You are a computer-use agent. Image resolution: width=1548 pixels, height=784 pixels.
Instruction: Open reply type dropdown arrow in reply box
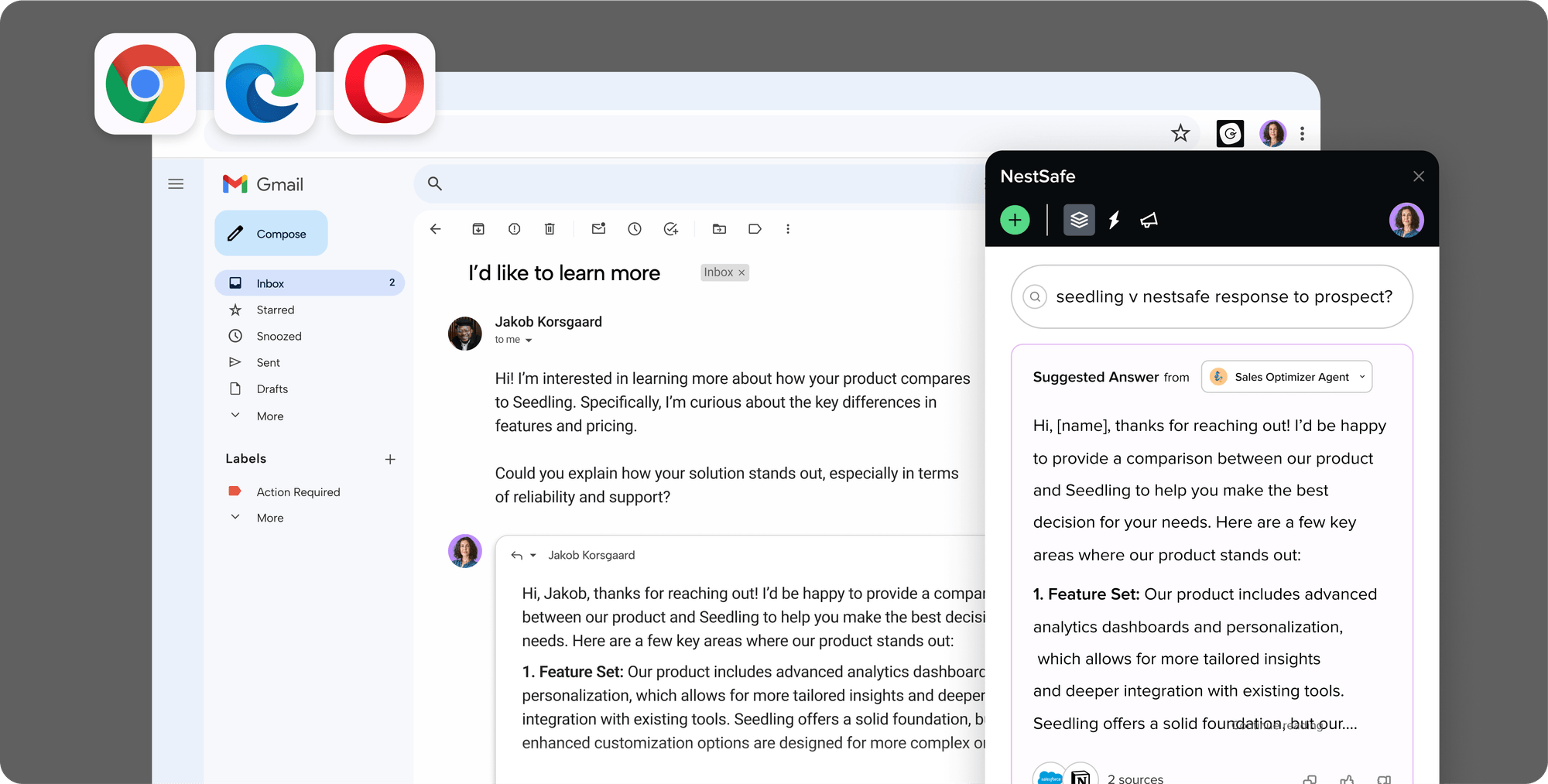pyautogui.click(x=533, y=556)
